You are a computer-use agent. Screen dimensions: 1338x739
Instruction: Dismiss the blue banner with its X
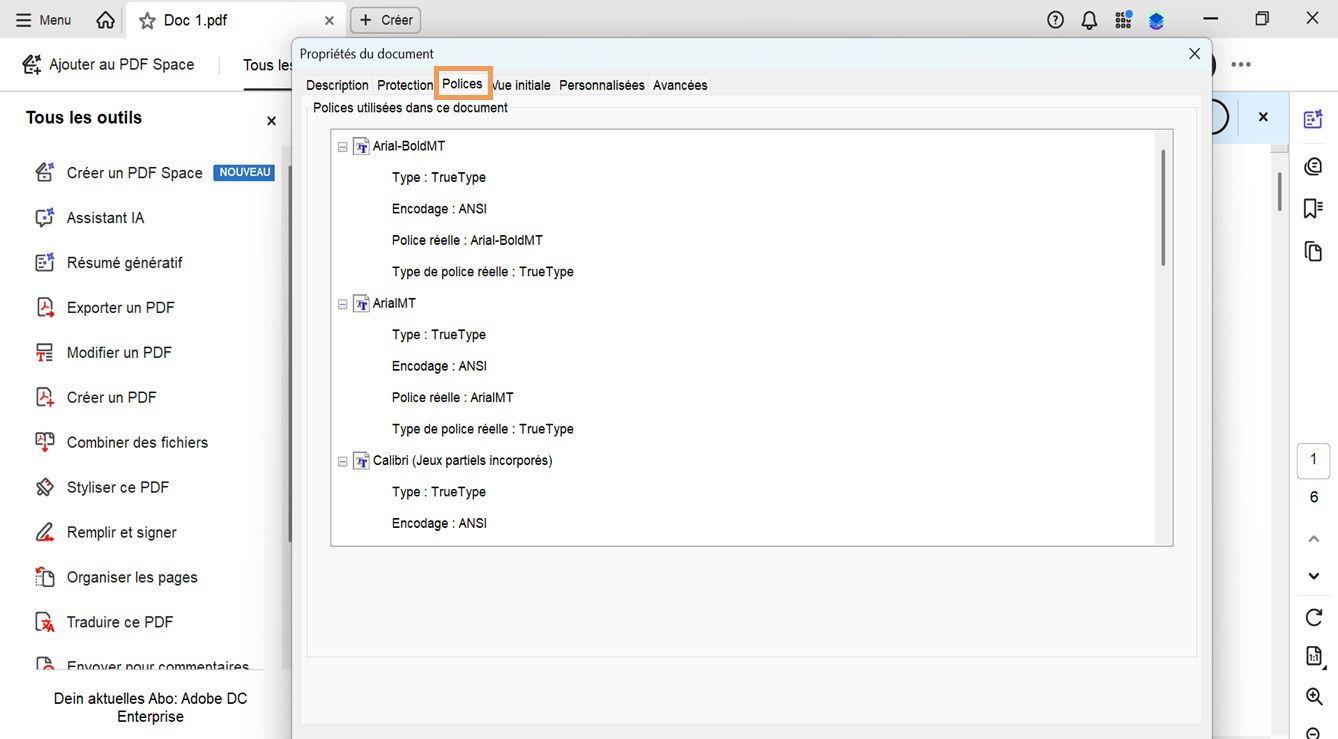coord(1263,117)
